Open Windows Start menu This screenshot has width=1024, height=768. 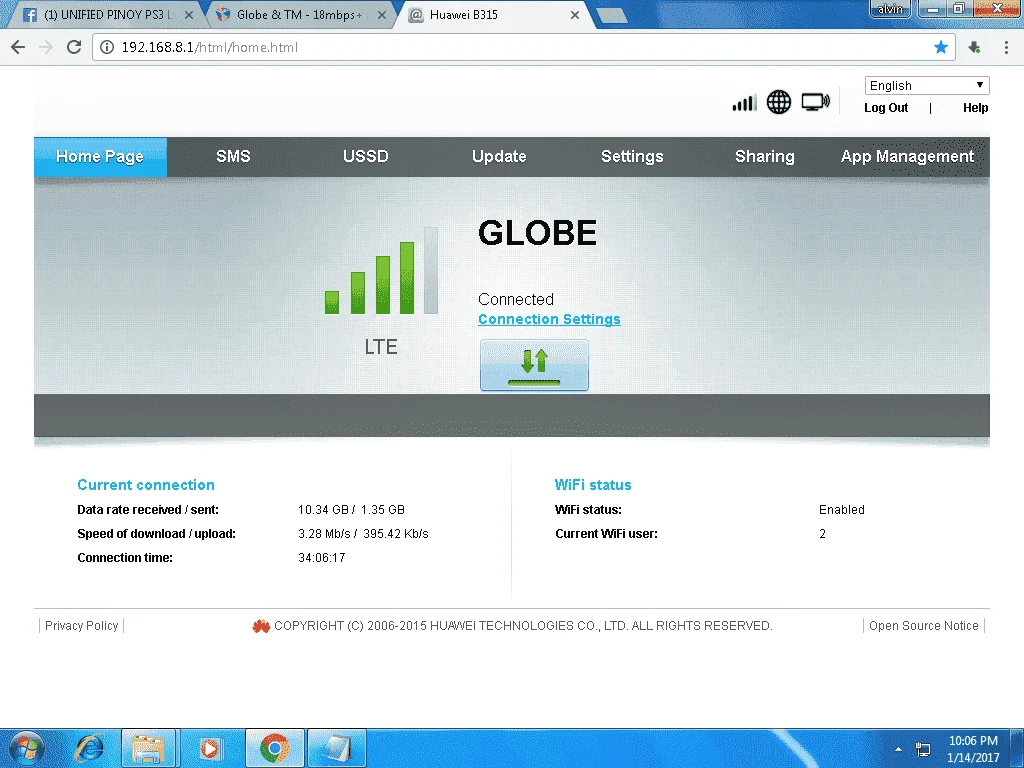coord(26,748)
